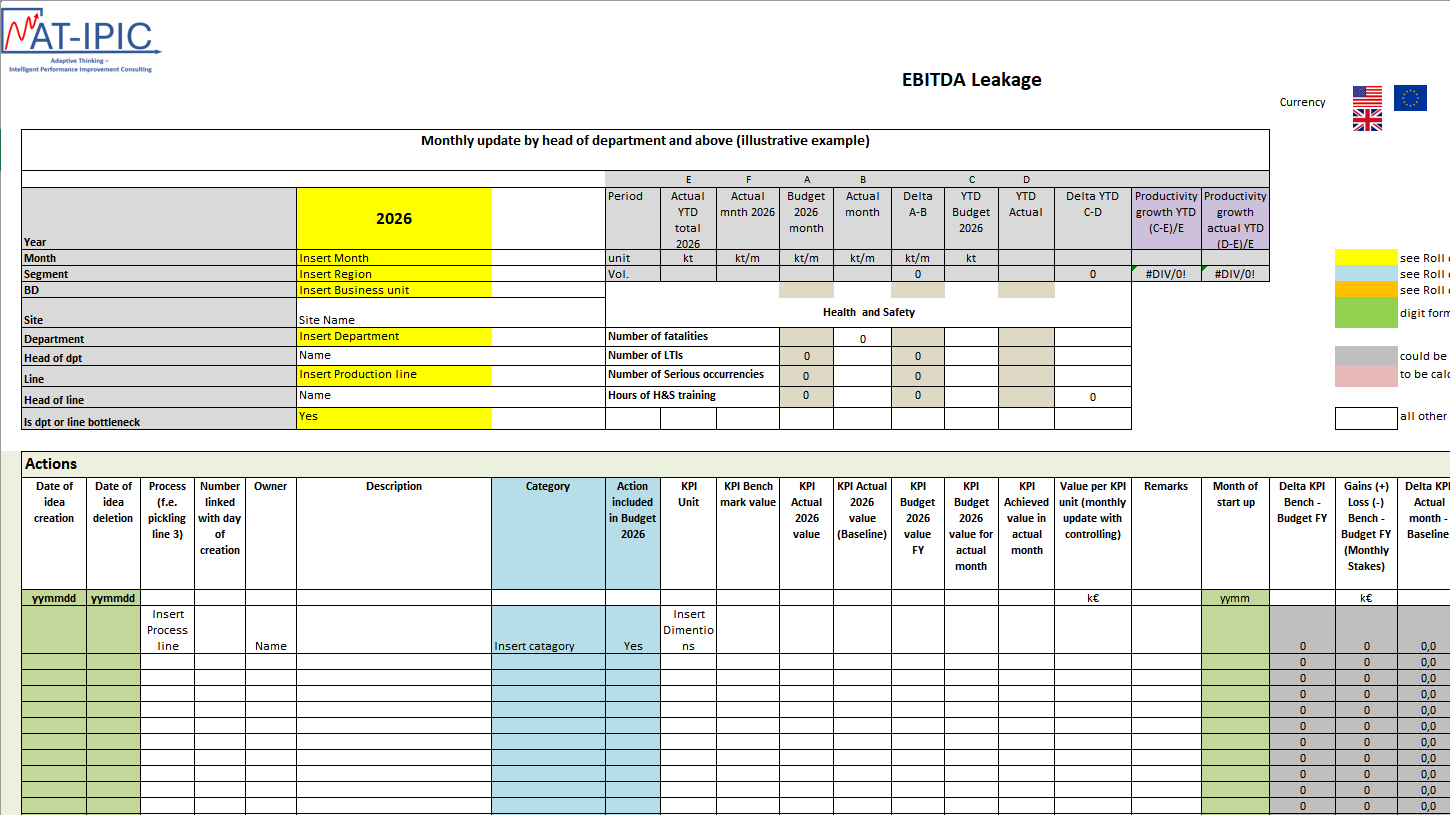Click the 'EBITDA Leakage' title
The width and height of the screenshot is (1450, 815).
[x=971, y=80]
